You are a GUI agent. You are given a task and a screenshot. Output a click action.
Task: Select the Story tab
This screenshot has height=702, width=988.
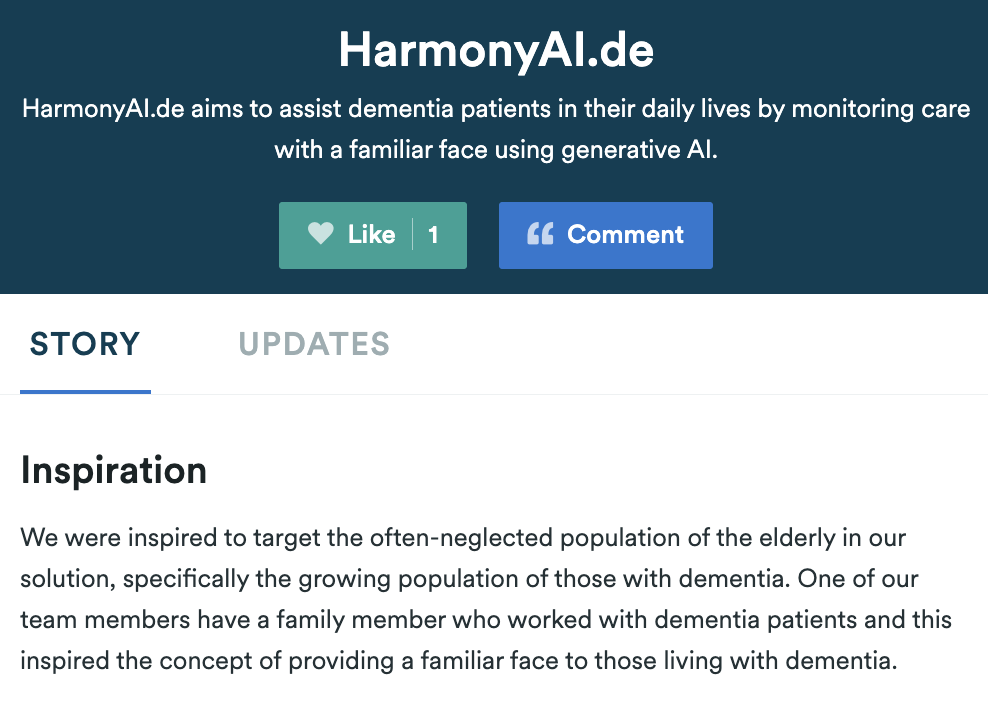point(85,344)
